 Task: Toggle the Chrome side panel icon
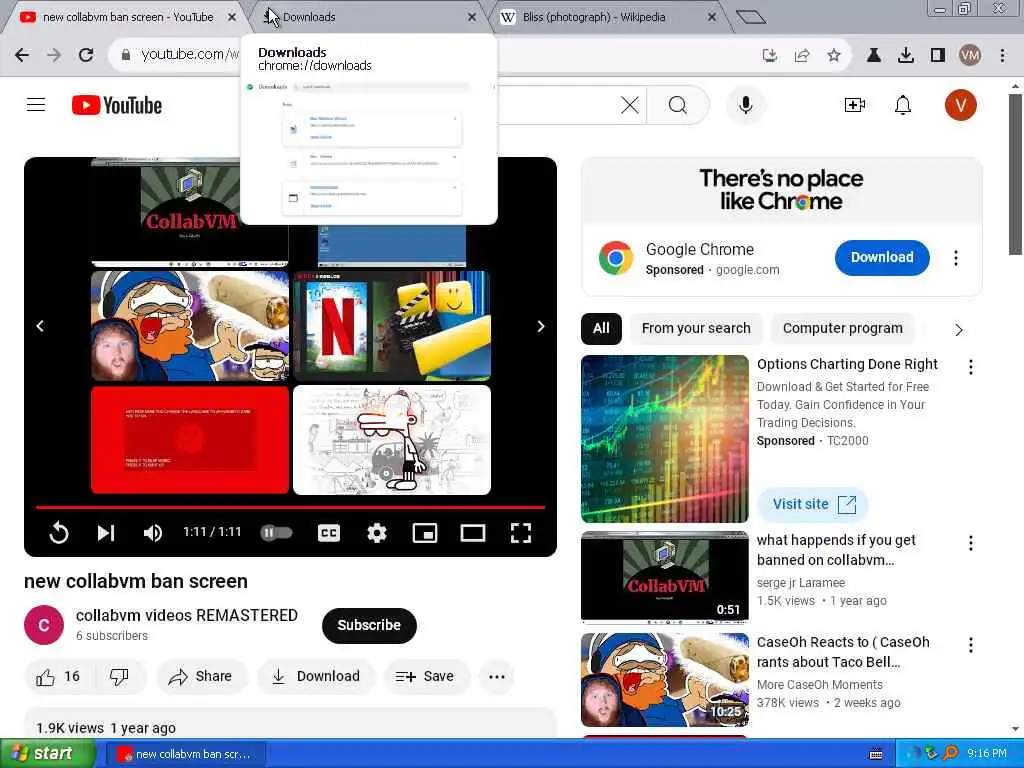938,56
